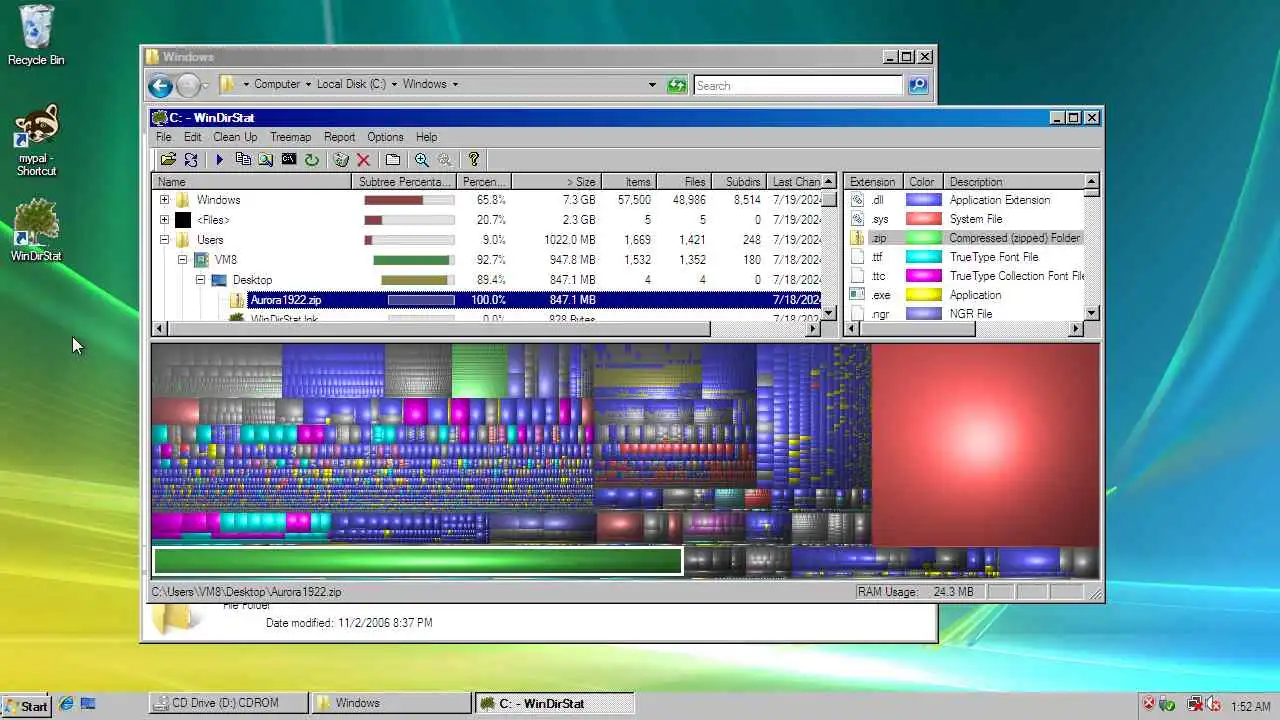Collapse the Users folder tree node
Image resolution: width=1280 pixels, height=720 pixels.
pos(165,240)
